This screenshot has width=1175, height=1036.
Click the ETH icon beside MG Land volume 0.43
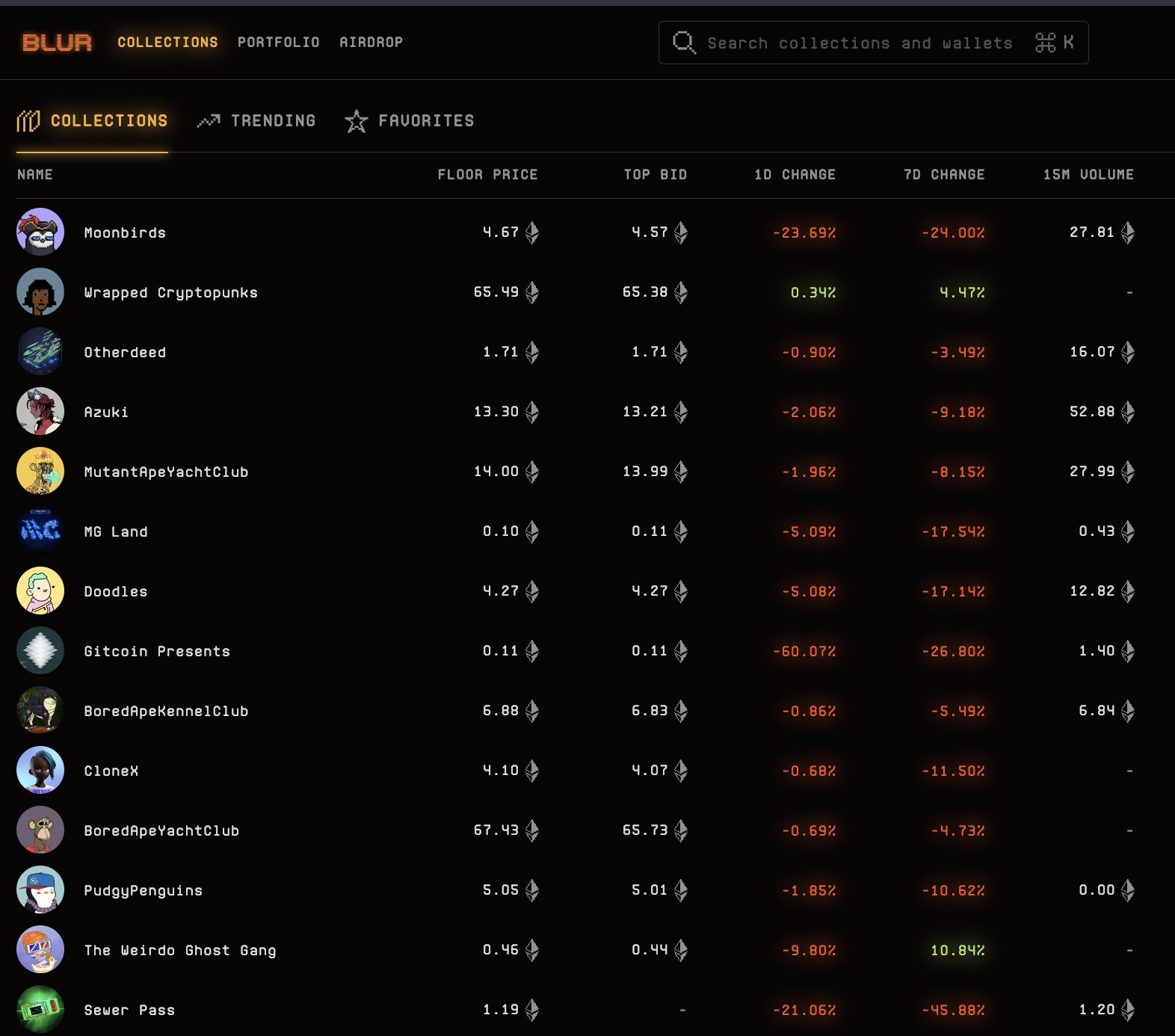coord(1128,531)
